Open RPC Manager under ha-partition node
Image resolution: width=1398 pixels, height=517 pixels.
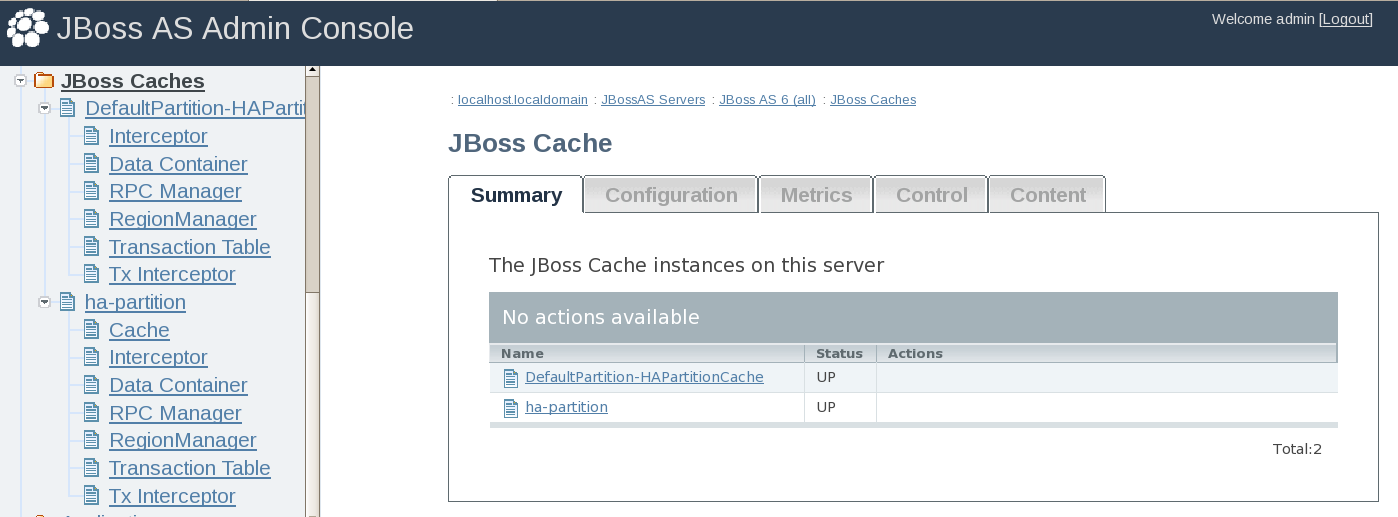tap(175, 412)
